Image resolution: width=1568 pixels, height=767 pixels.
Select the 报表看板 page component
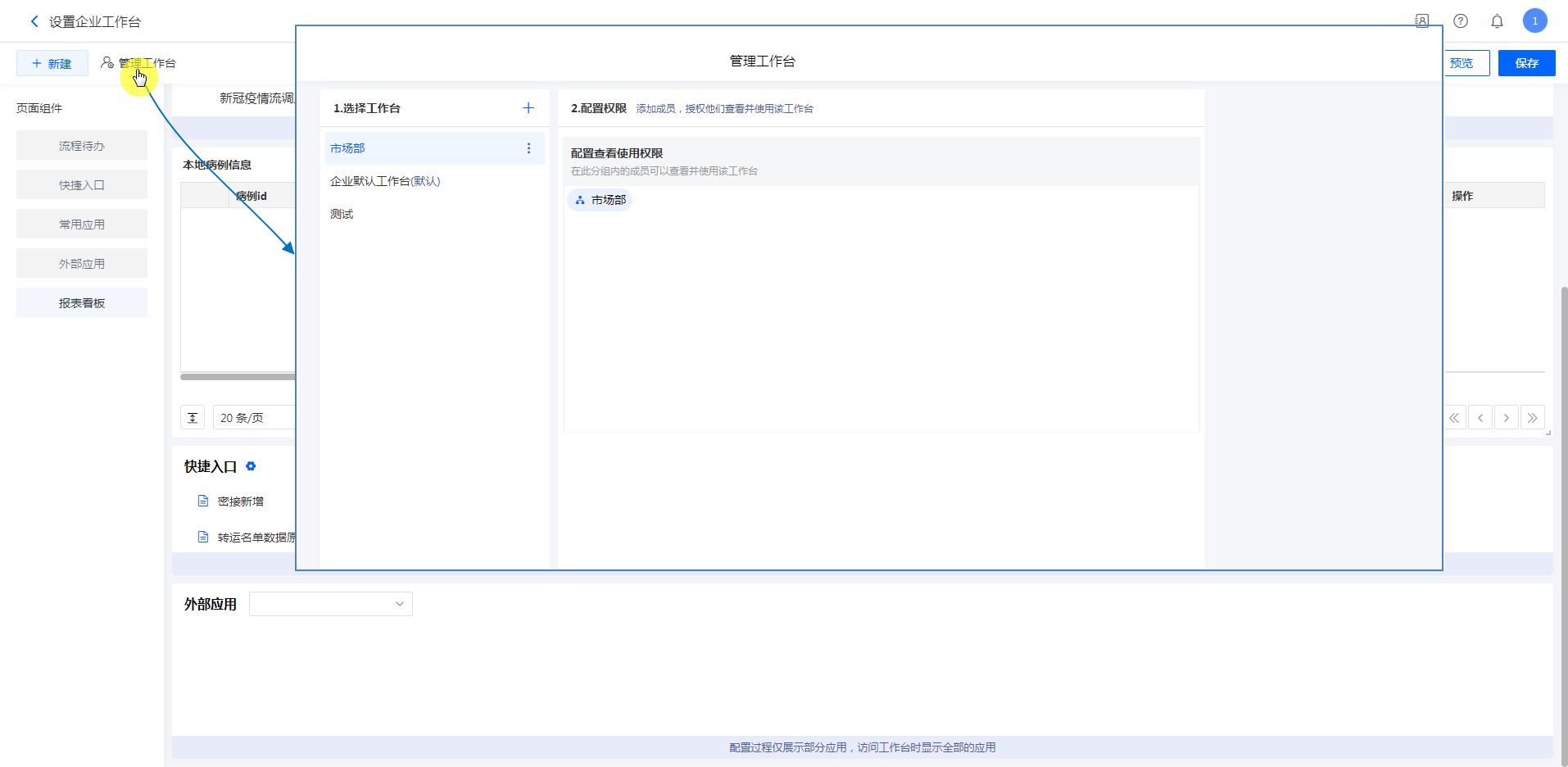tap(82, 303)
